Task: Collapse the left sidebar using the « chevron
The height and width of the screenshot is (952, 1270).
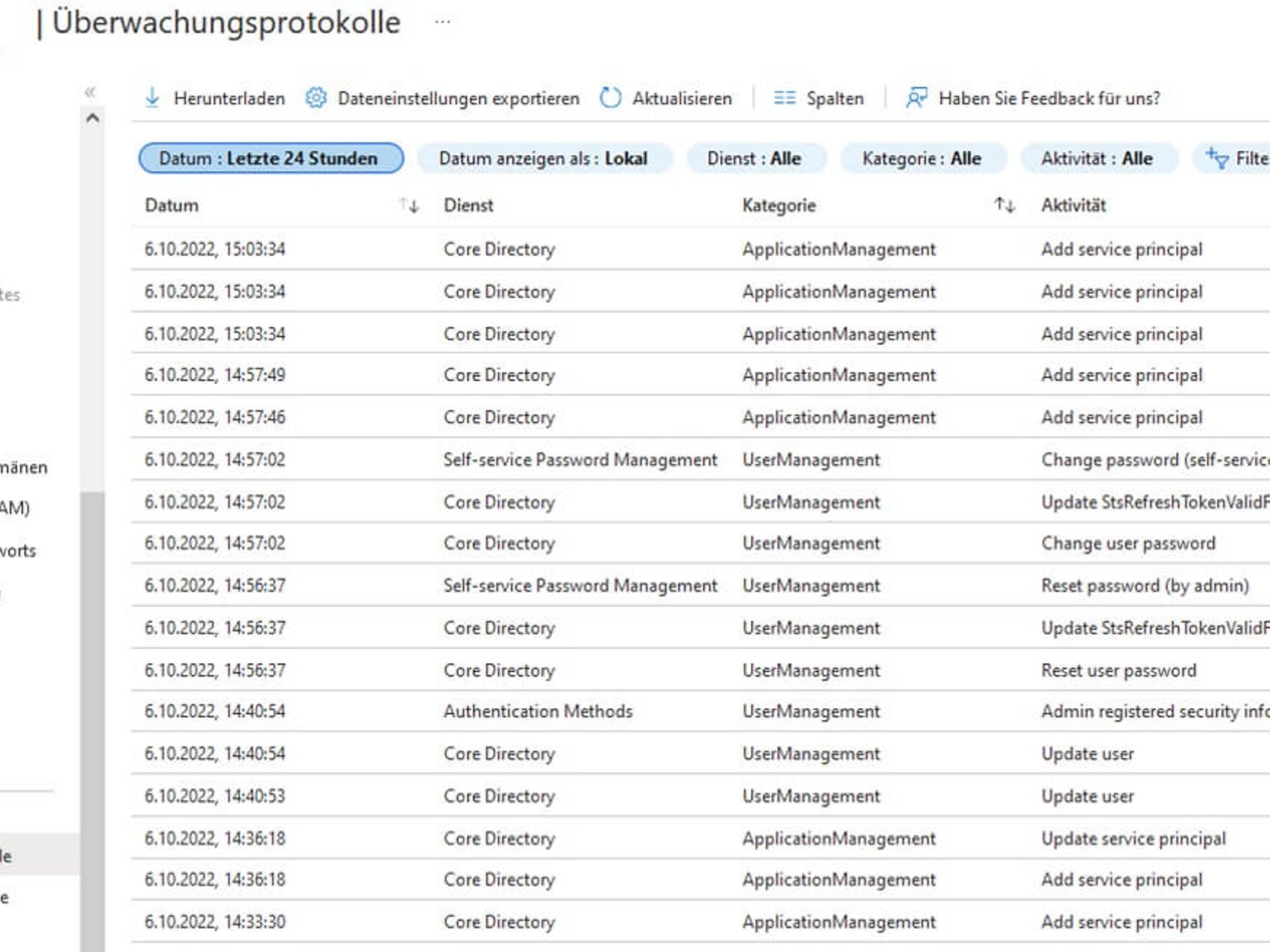Action: [90, 93]
